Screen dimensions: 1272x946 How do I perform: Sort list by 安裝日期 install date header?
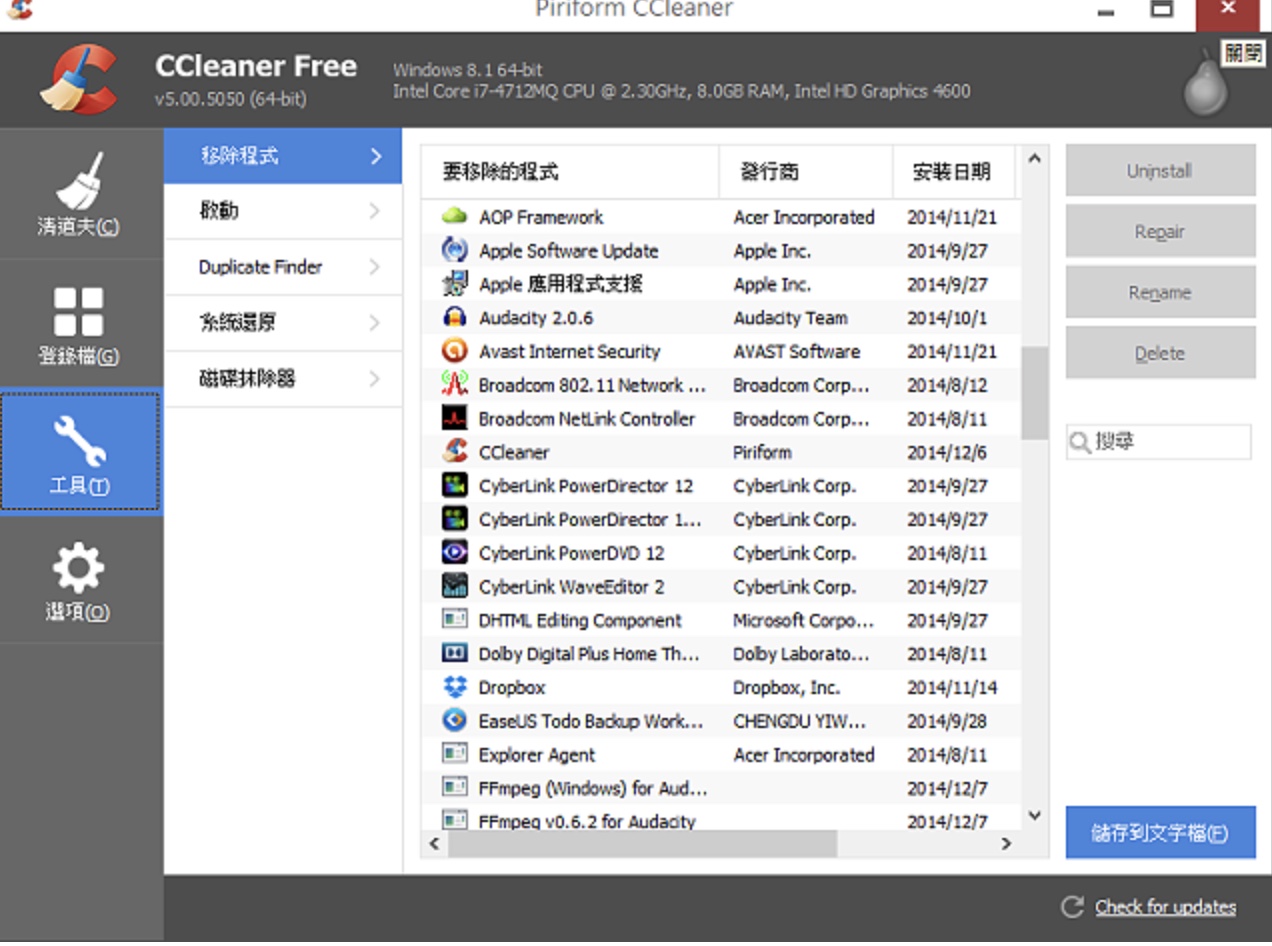[954, 172]
